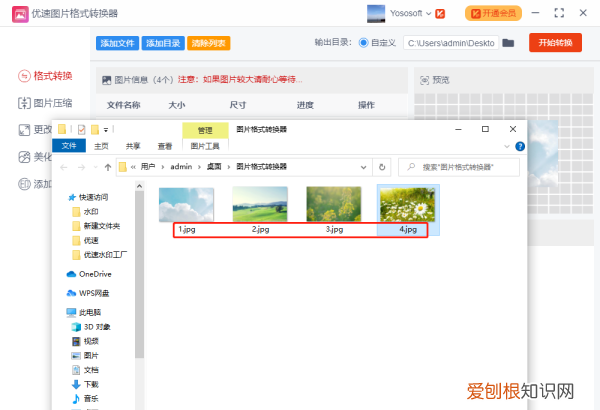Click the new folder quick access icon
This screenshot has width=600, height=410.
(x=95, y=130)
